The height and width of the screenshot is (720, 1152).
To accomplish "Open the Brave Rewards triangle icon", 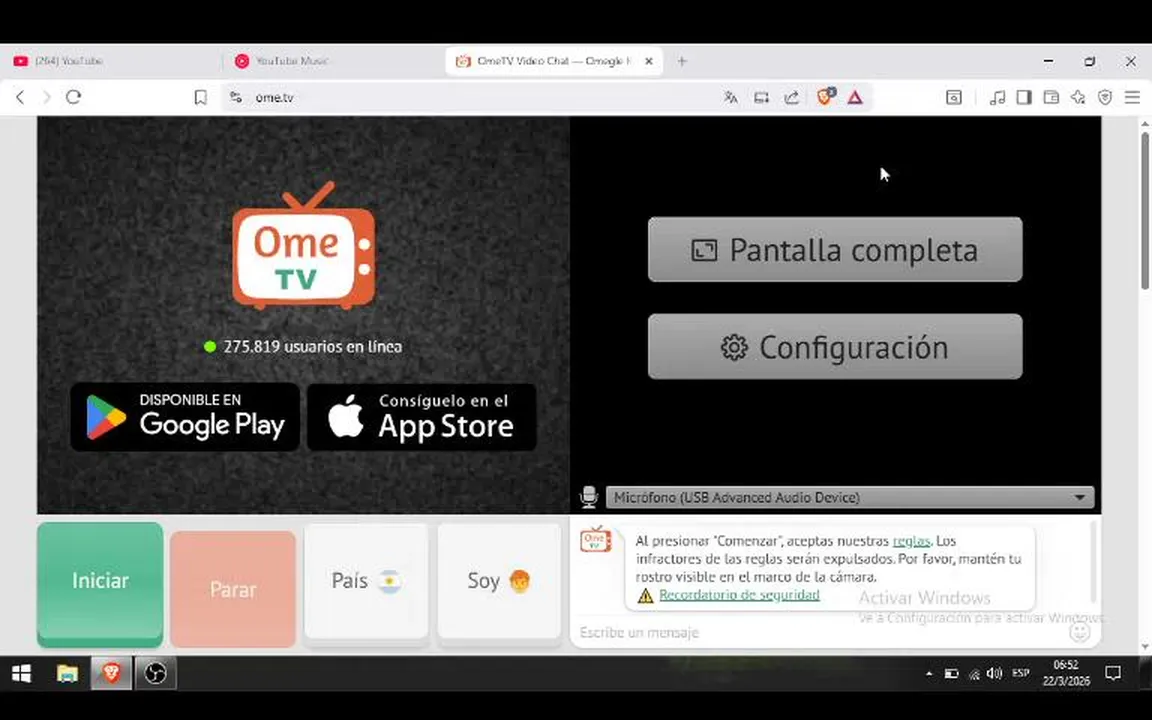I will pyautogui.click(x=854, y=97).
